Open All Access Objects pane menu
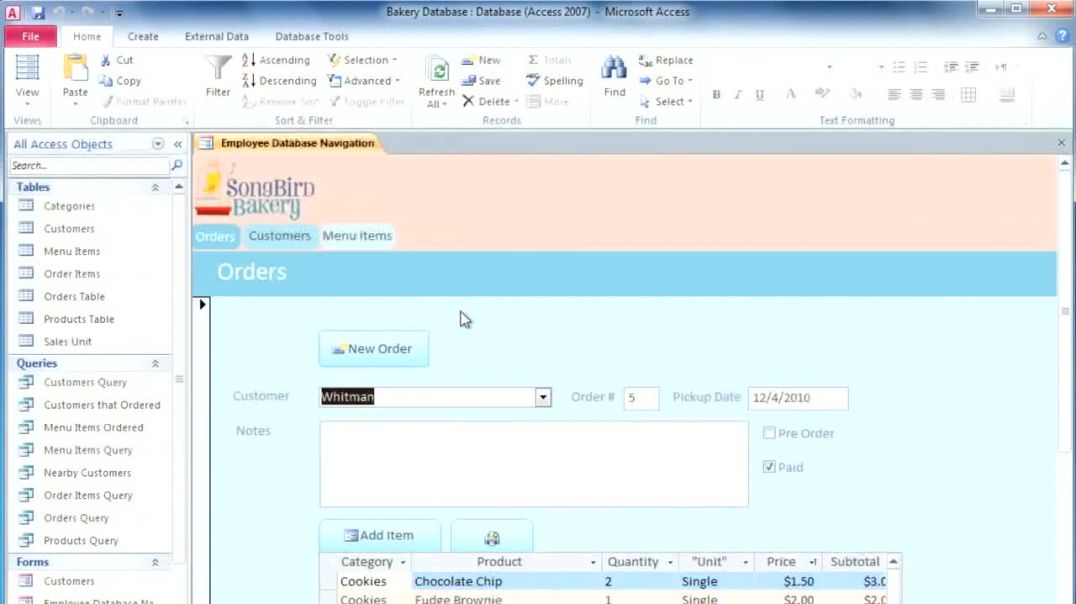The height and width of the screenshot is (604, 1076). click(x=158, y=144)
